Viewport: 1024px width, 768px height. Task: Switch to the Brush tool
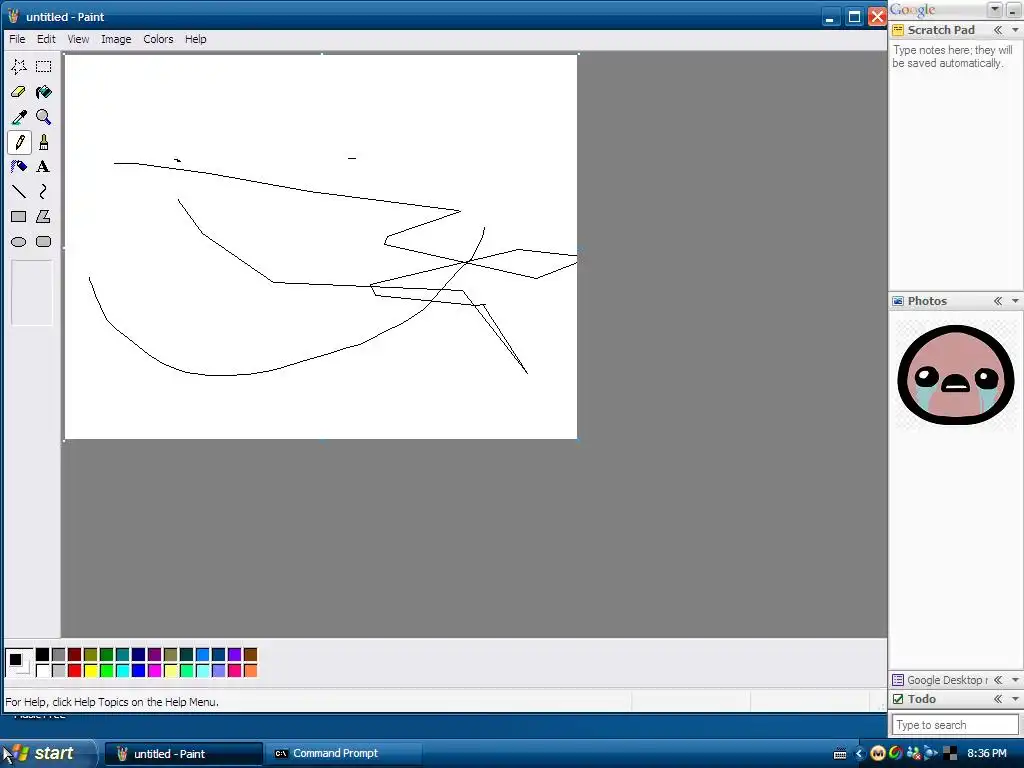pos(44,142)
